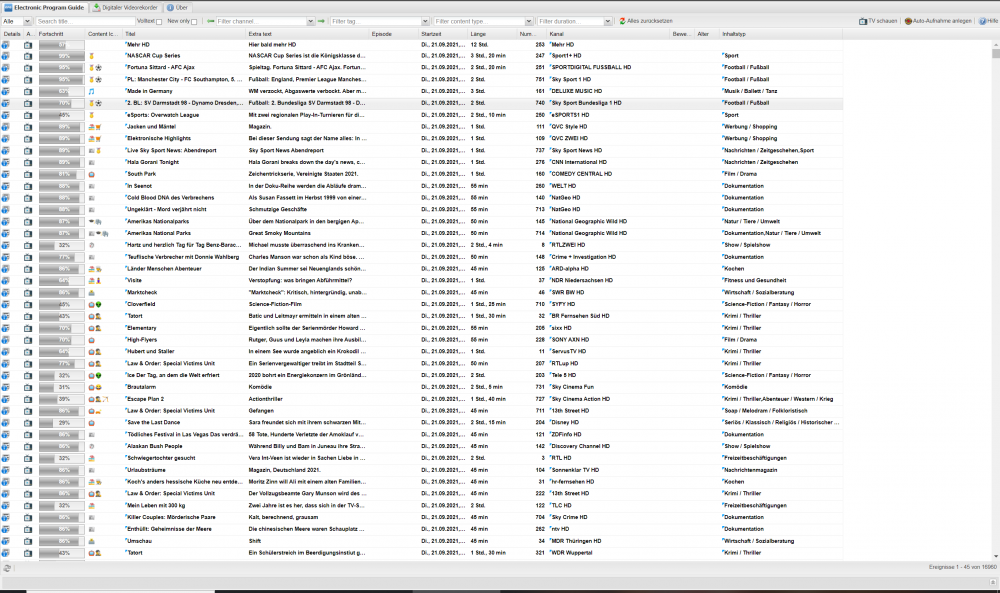Record icon for Save the Last Dance

click(27, 423)
